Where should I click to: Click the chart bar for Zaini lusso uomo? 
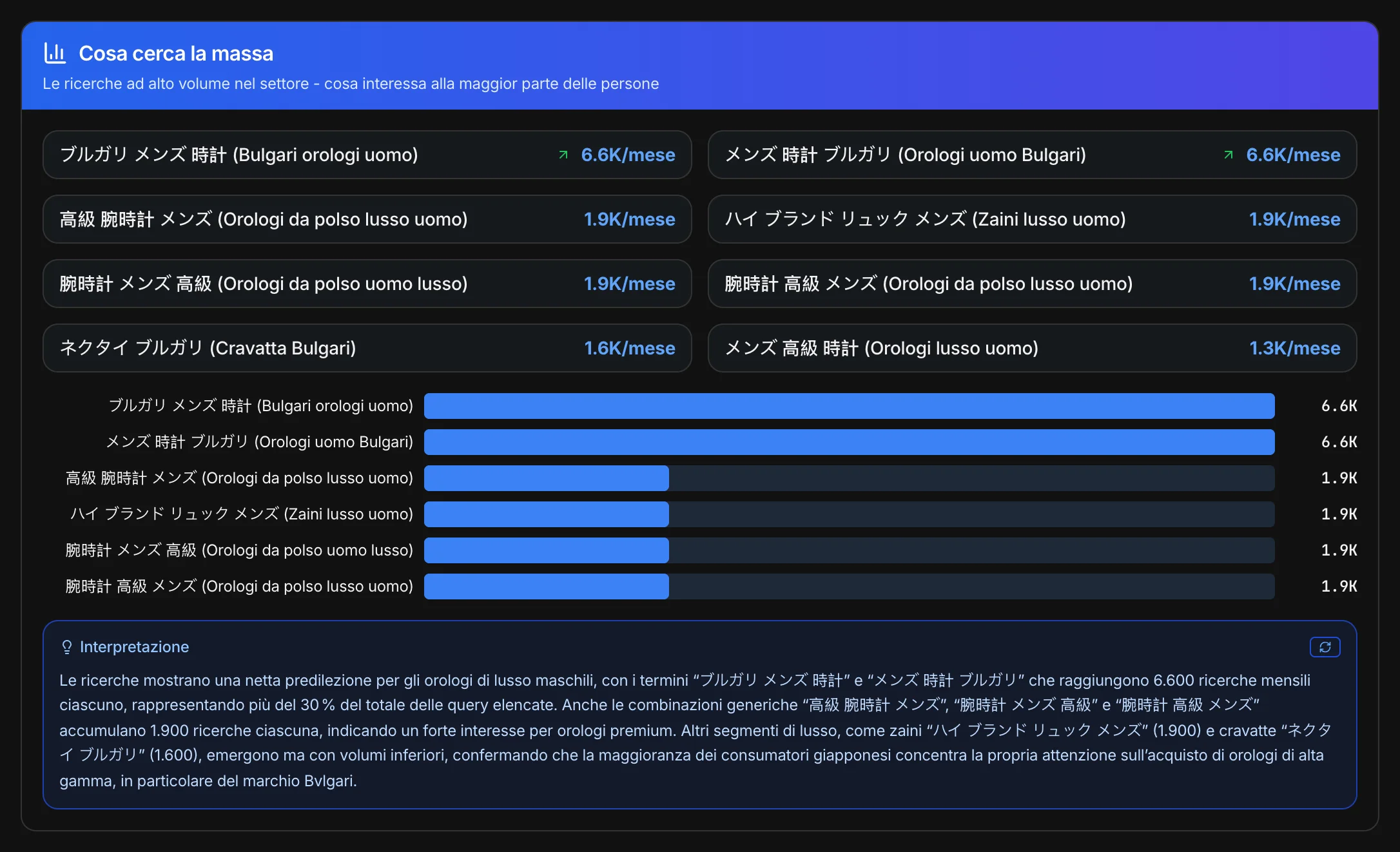[x=547, y=514]
